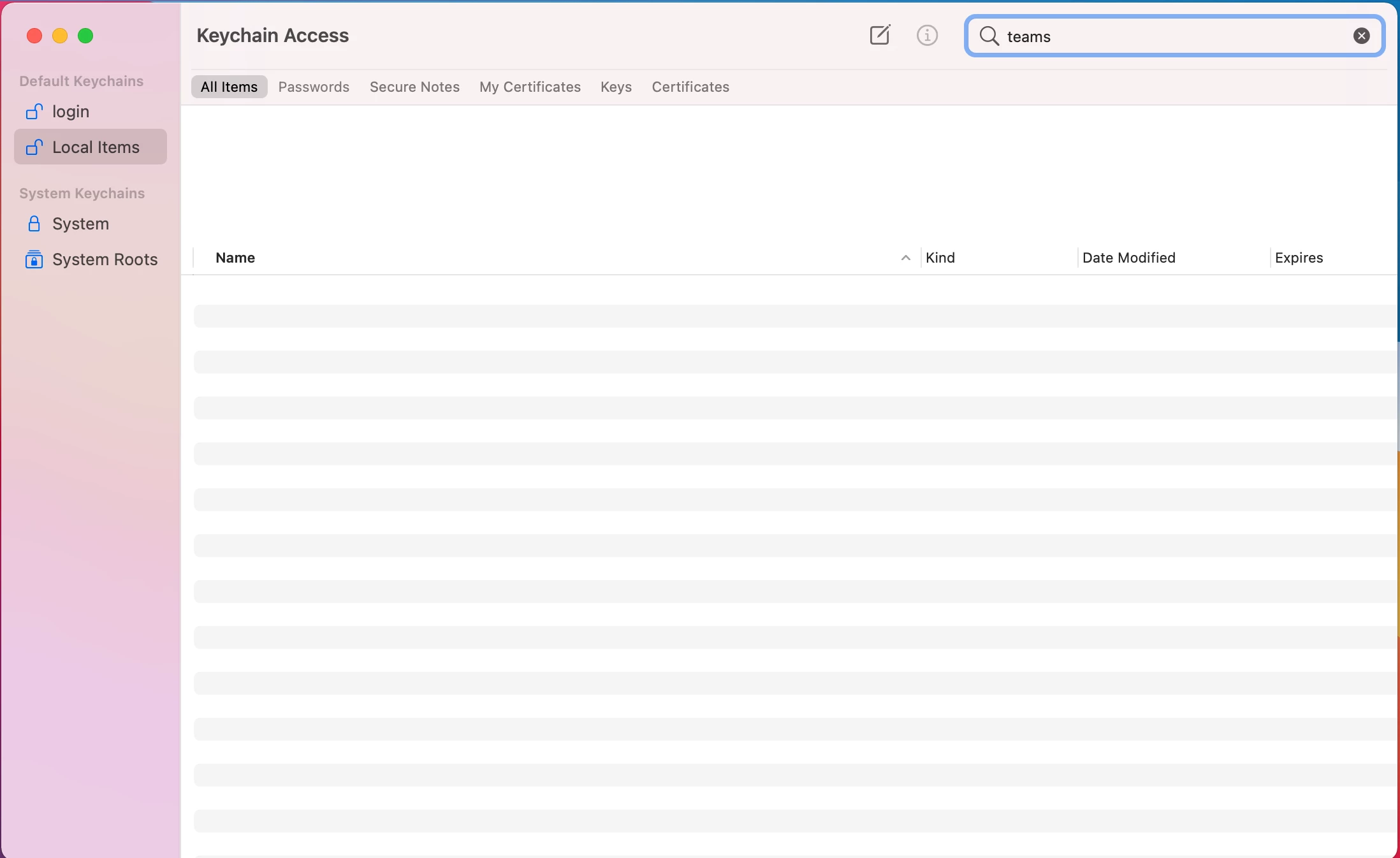Maximize the window with green button
The height and width of the screenshot is (858, 1400).
85,36
